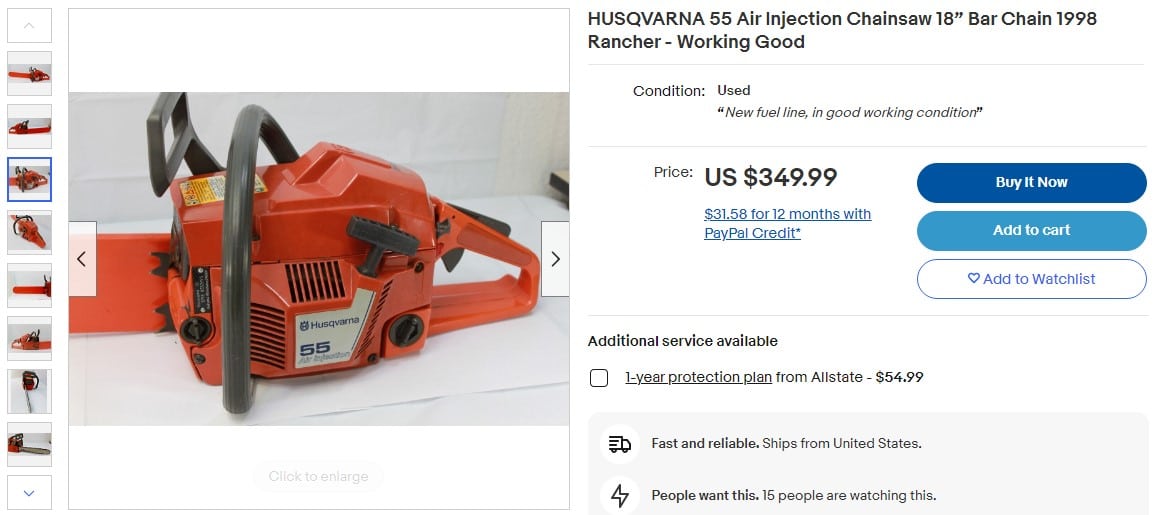This screenshot has width=1155, height=515.
Task: Select the currently highlighted third thumbnail
Action: coord(29,179)
